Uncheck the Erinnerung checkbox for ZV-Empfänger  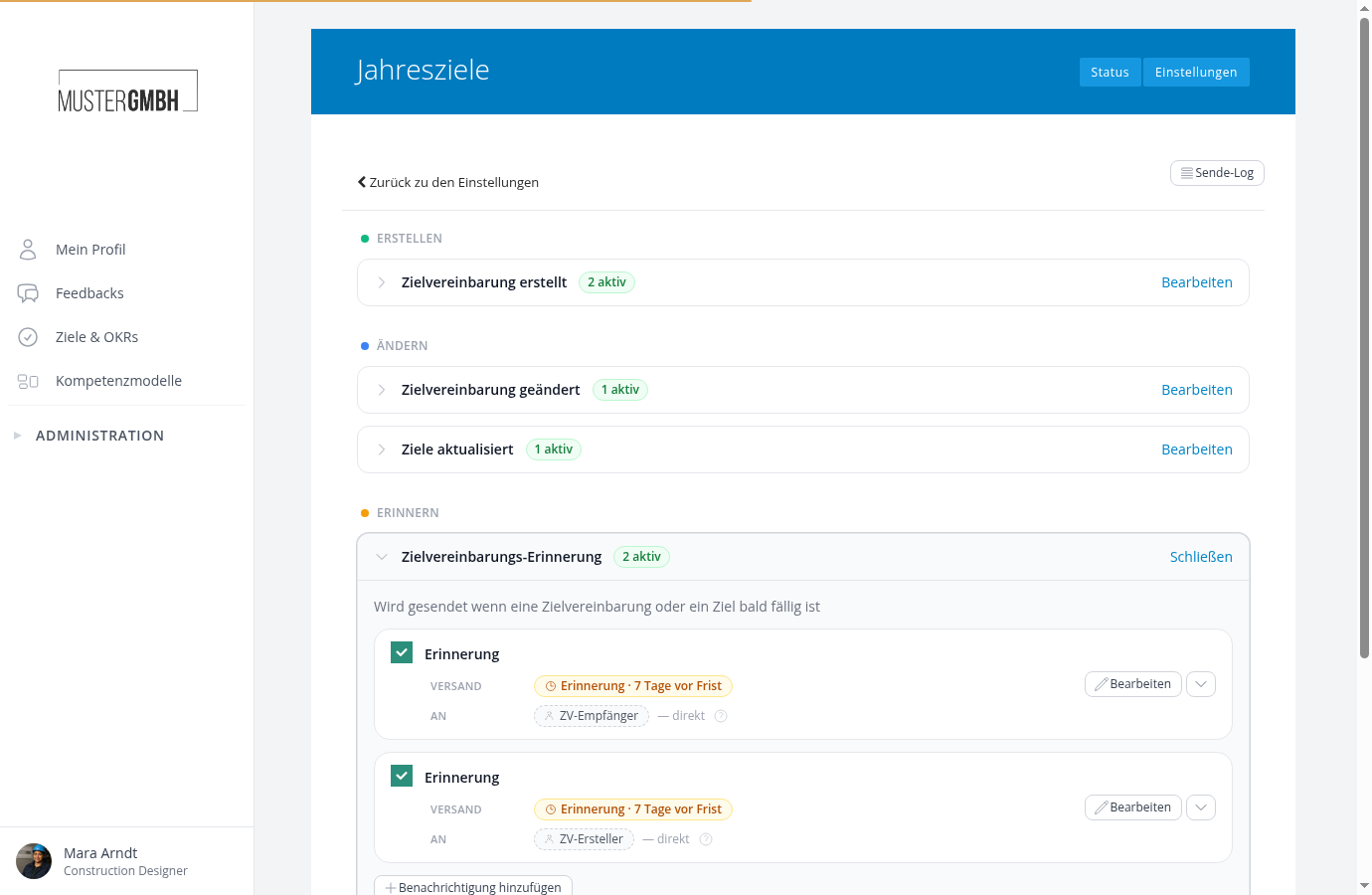(402, 652)
